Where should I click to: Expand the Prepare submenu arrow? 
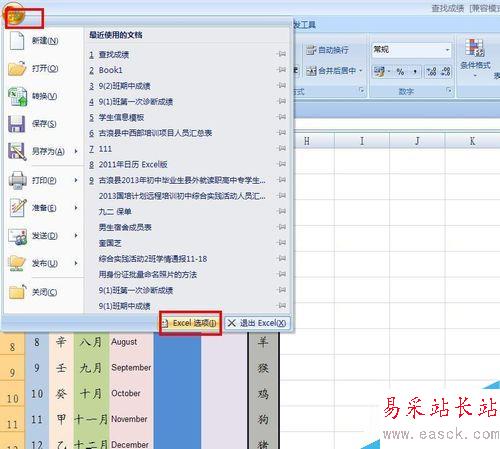[x=76, y=208]
